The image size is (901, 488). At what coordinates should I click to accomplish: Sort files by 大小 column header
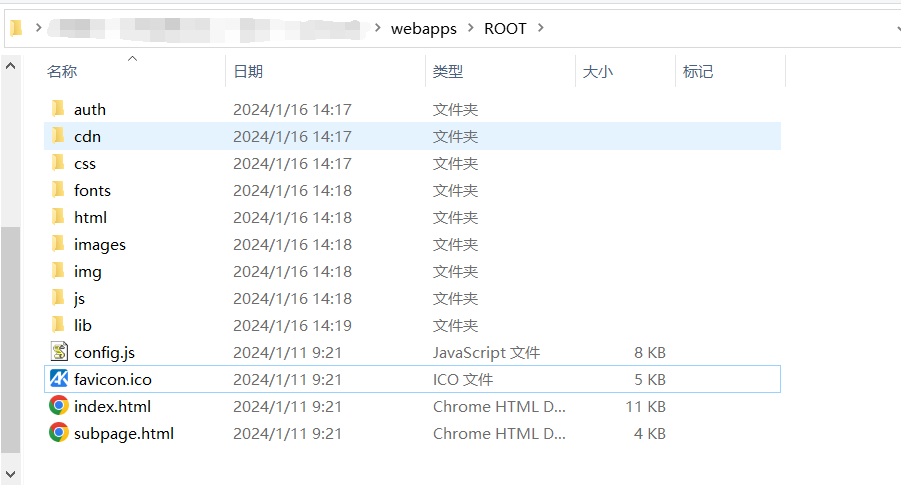(x=598, y=72)
